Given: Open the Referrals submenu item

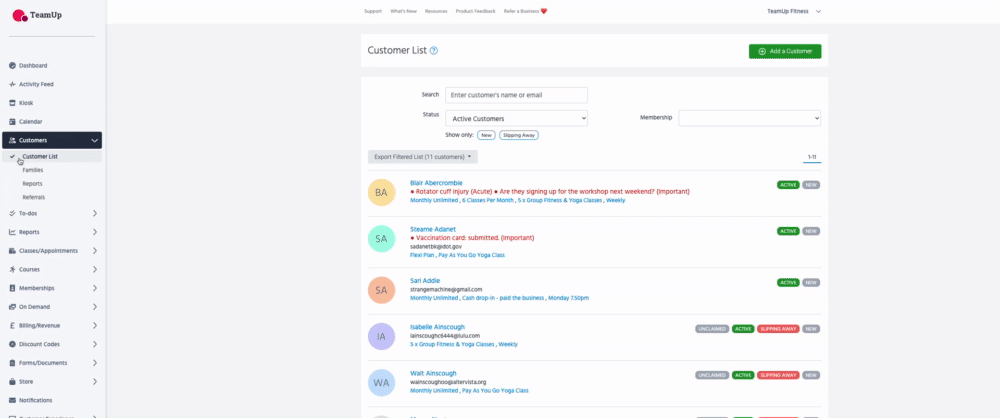Looking at the screenshot, I should coord(34,197).
